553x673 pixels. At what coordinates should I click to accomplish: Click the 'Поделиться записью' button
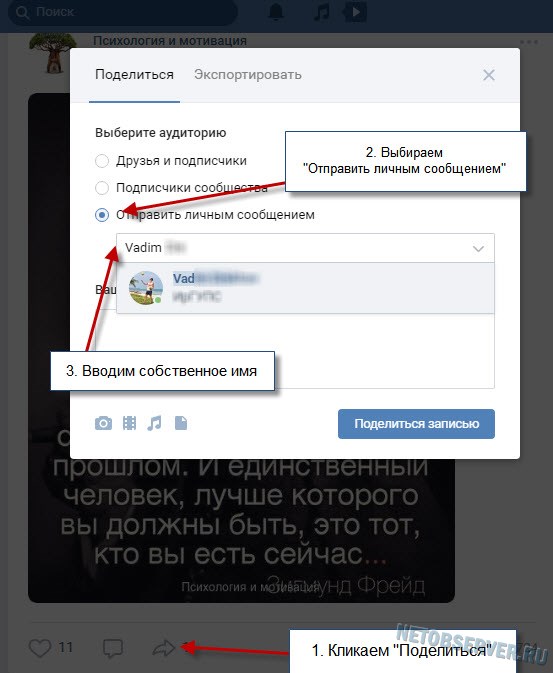416,424
